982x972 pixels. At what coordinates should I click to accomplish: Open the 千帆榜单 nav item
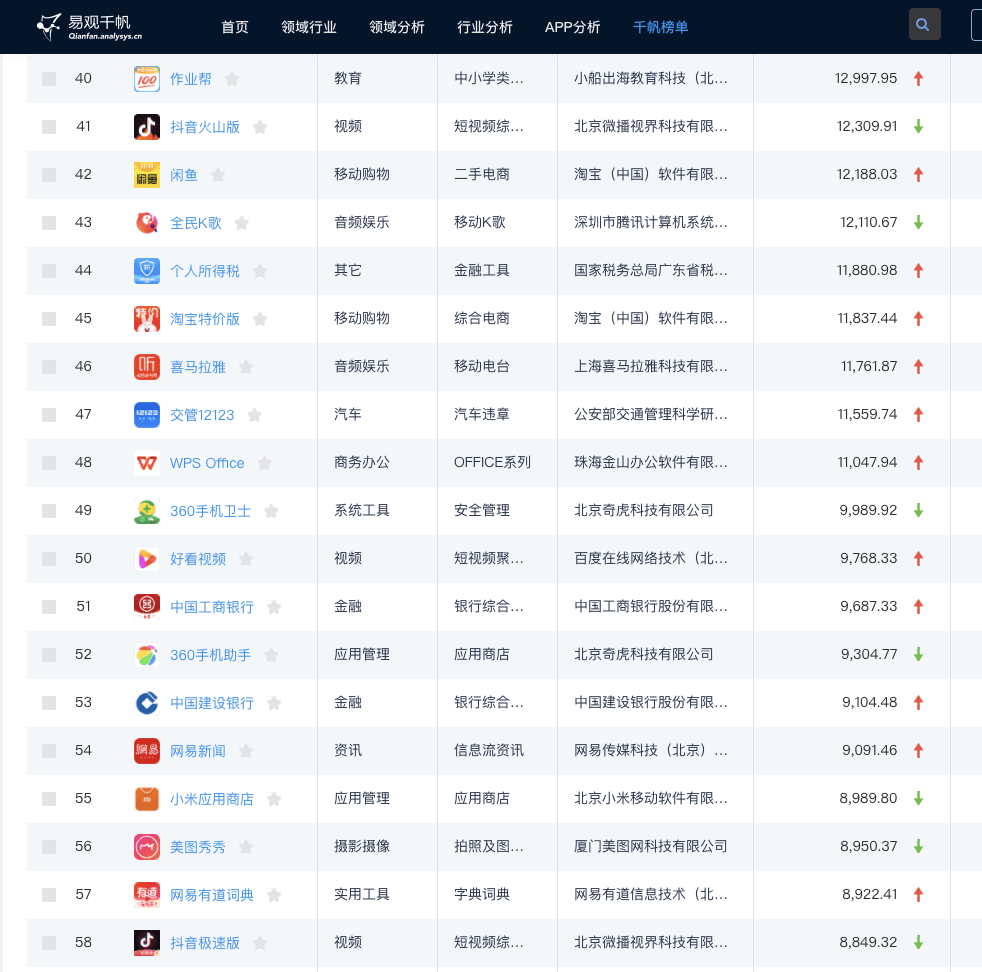tap(661, 27)
